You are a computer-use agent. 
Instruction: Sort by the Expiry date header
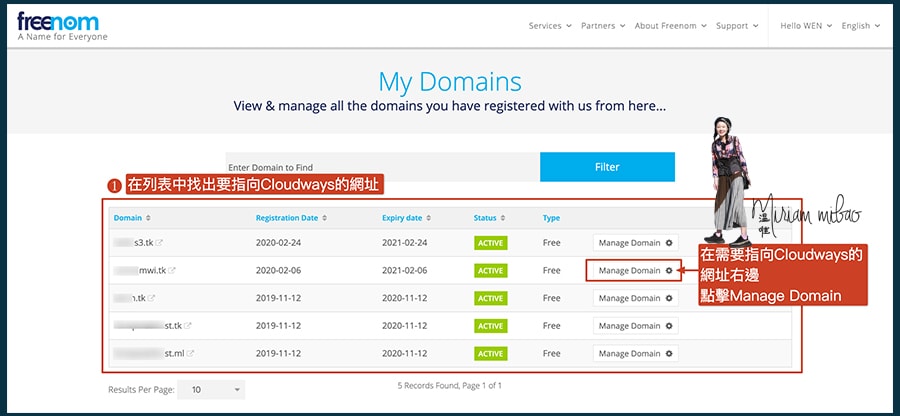point(402,218)
